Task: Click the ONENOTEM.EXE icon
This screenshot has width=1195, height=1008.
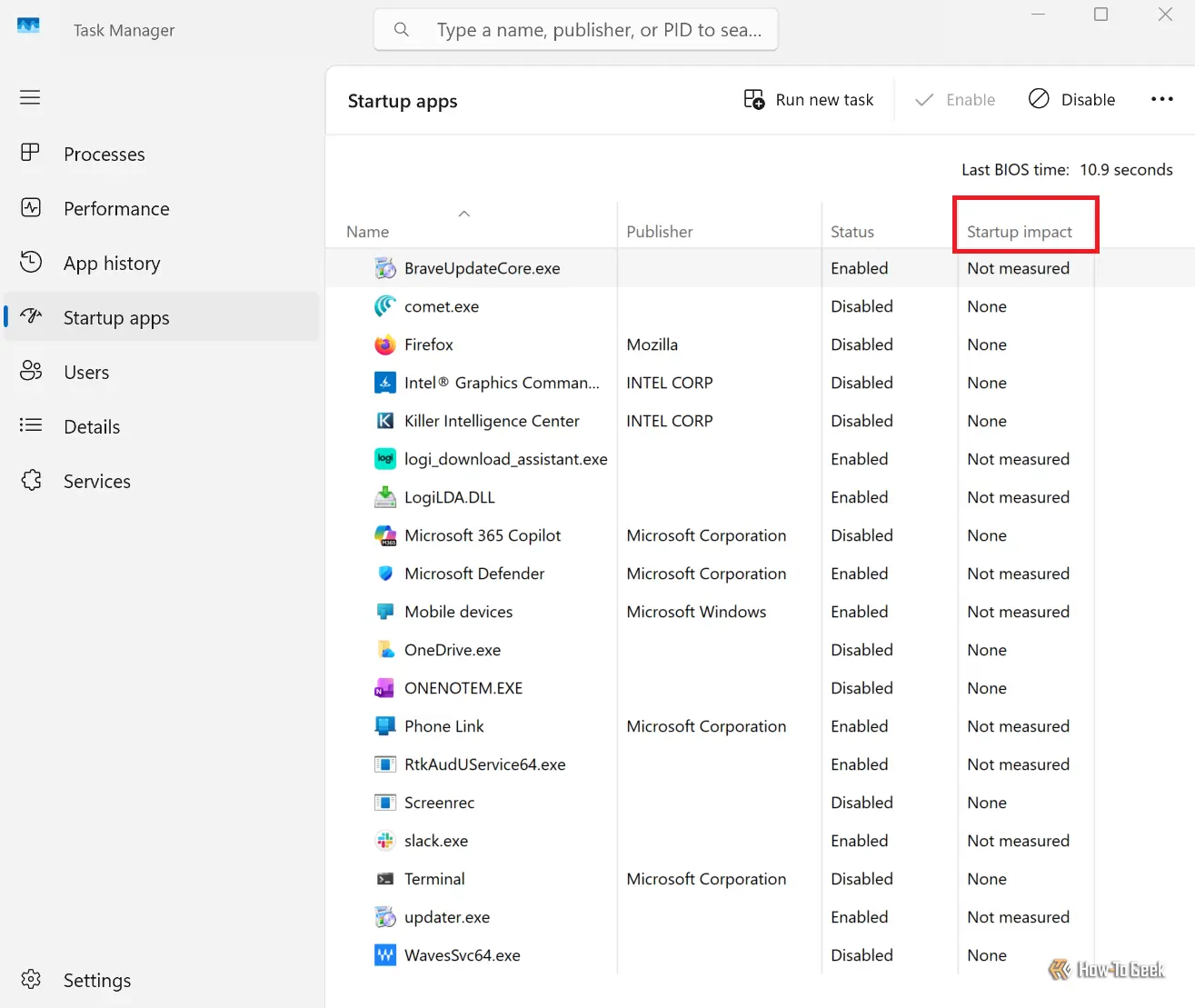Action: point(385,688)
